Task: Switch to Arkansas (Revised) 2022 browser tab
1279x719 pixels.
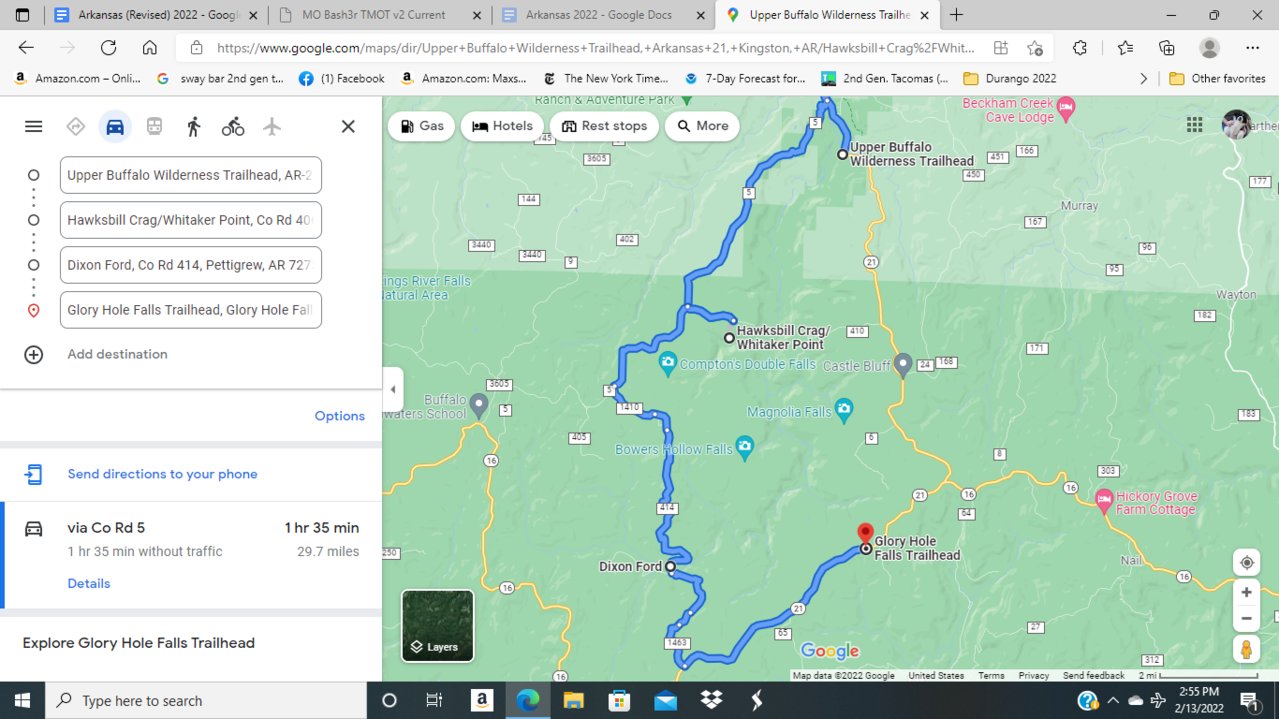Action: coord(155,15)
